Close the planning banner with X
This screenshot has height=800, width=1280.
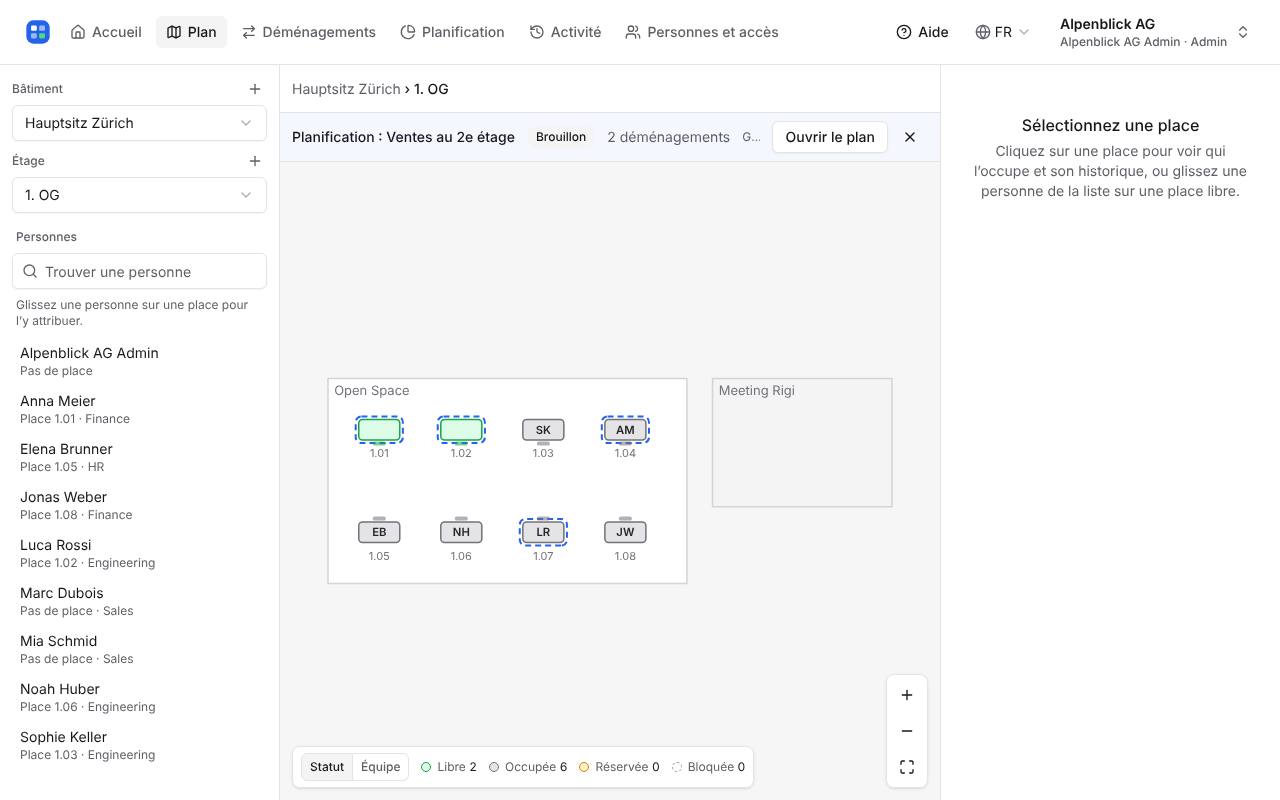point(910,137)
